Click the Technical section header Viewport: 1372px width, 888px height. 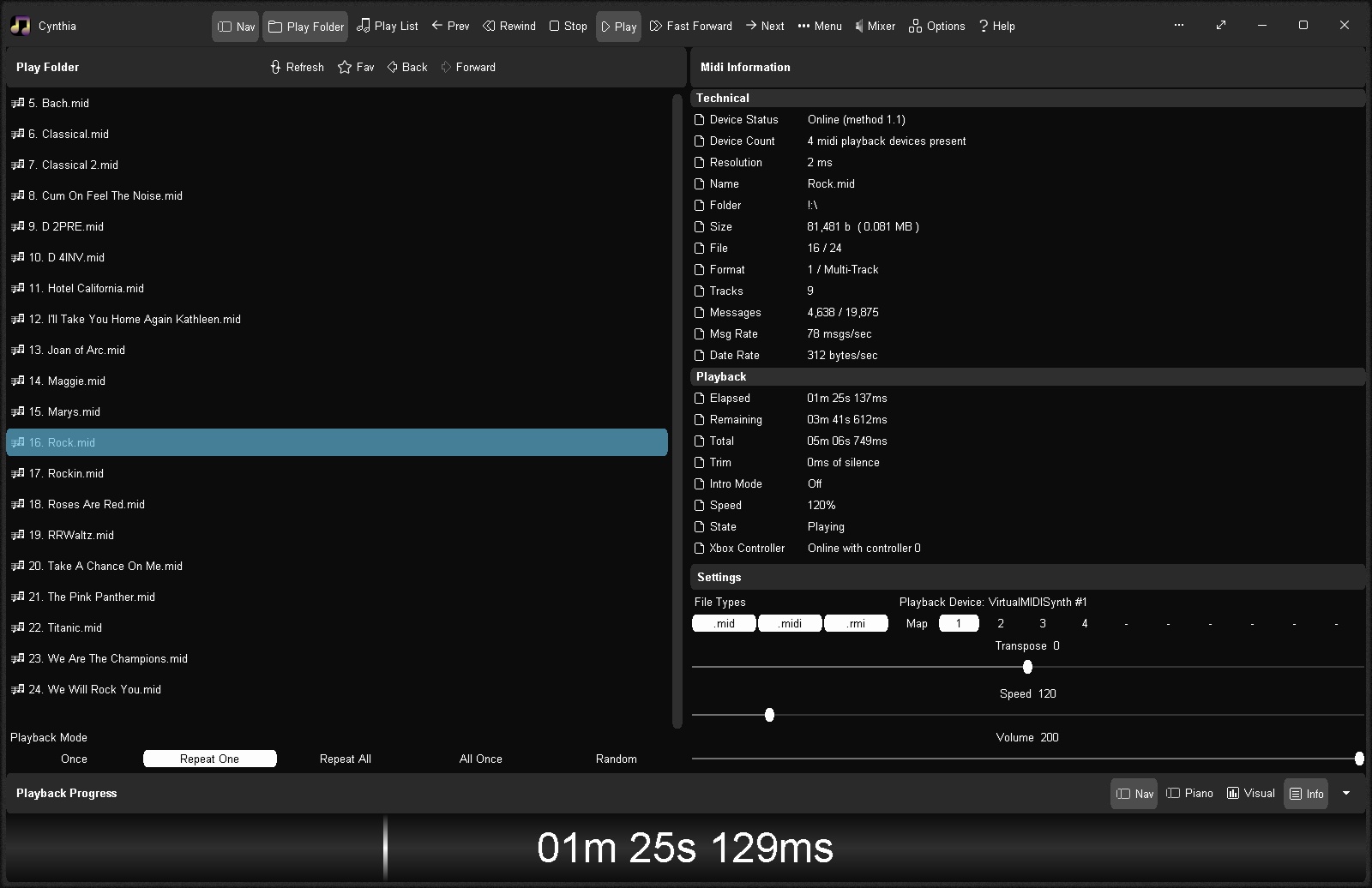[x=1027, y=98]
